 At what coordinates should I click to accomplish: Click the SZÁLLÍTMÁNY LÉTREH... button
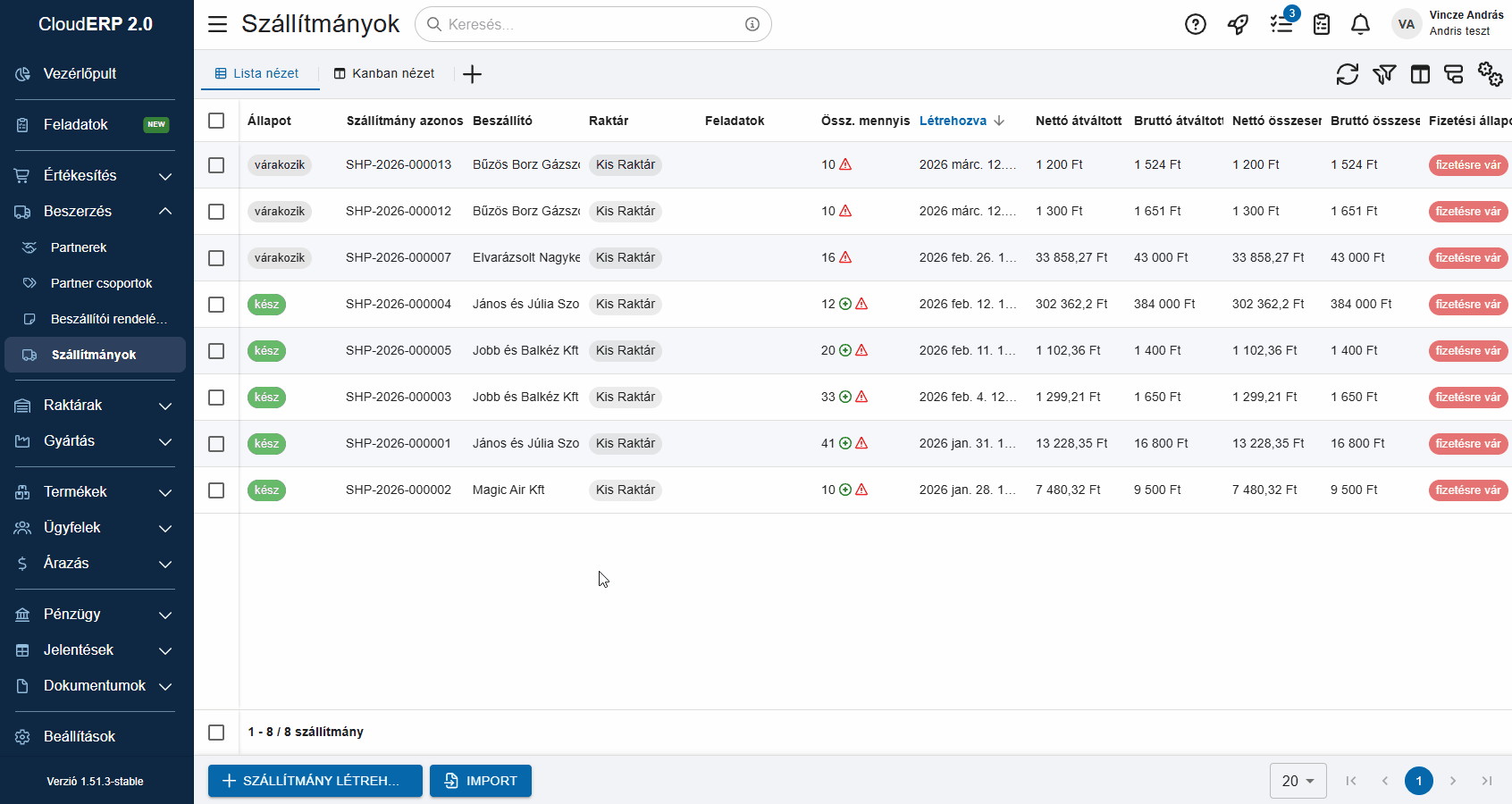[315, 781]
